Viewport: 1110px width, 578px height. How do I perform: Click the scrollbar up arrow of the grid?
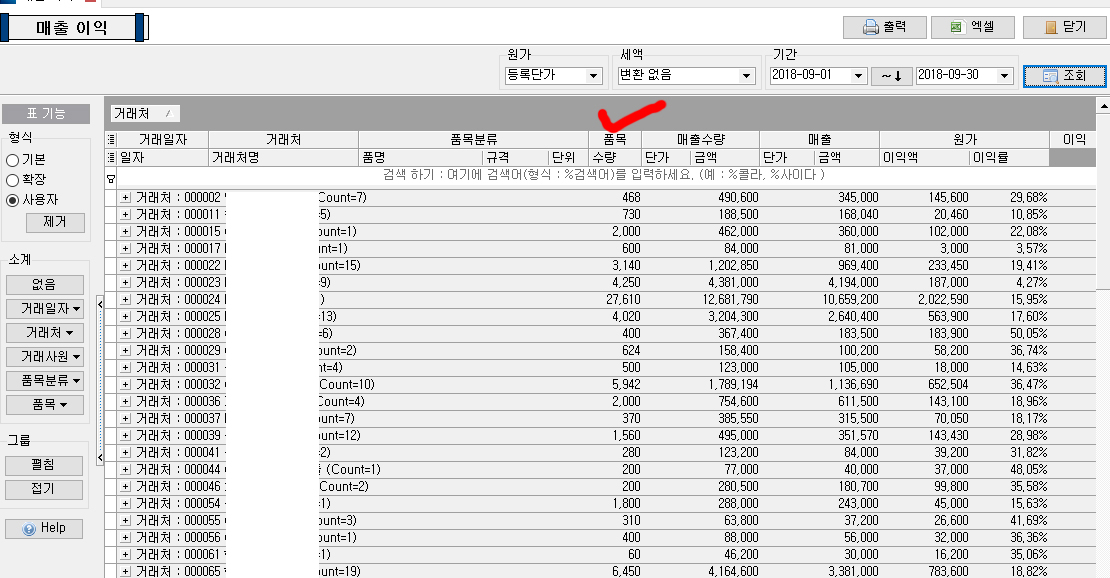(1103, 105)
